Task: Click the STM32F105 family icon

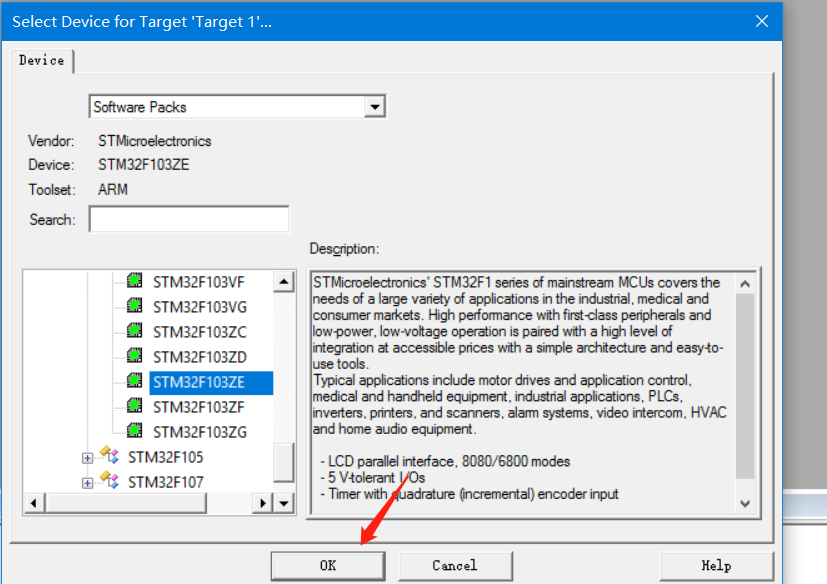Action: pyautogui.click(x=110, y=455)
